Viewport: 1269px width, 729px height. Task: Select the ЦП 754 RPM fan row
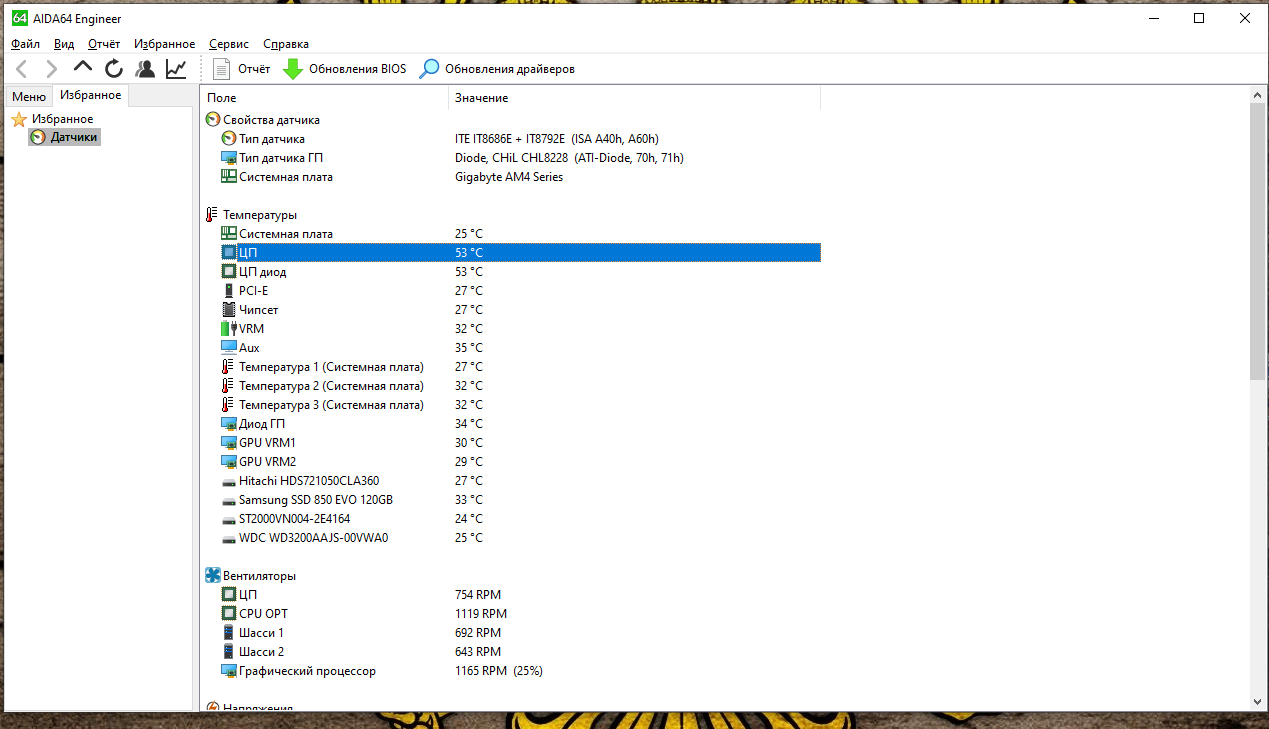point(520,595)
